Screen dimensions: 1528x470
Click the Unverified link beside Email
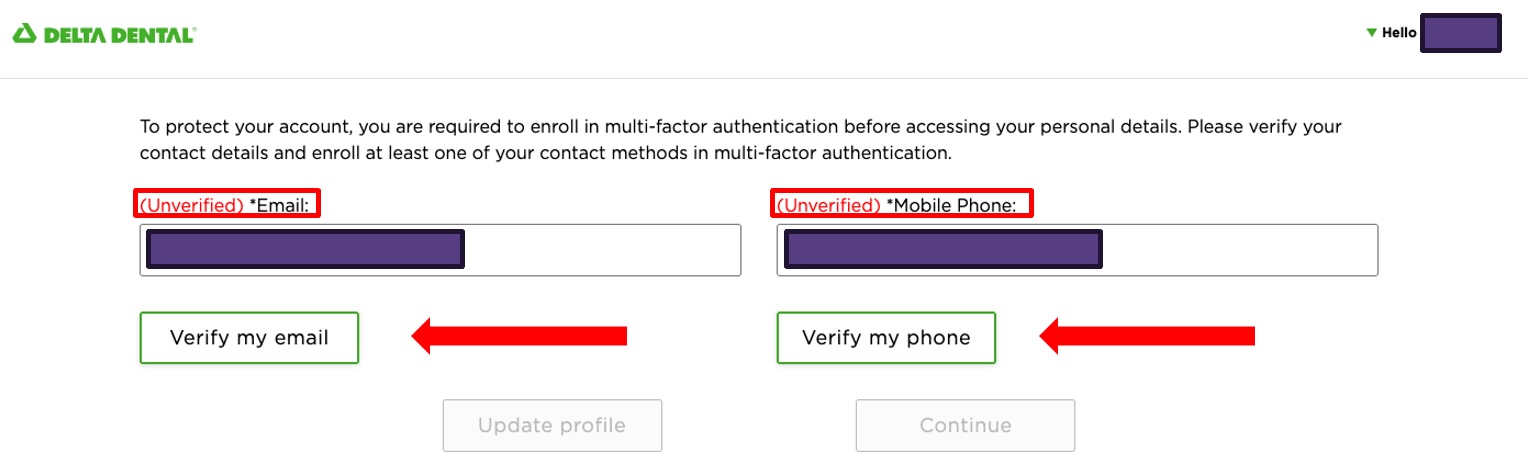pyautogui.click(x=191, y=205)
